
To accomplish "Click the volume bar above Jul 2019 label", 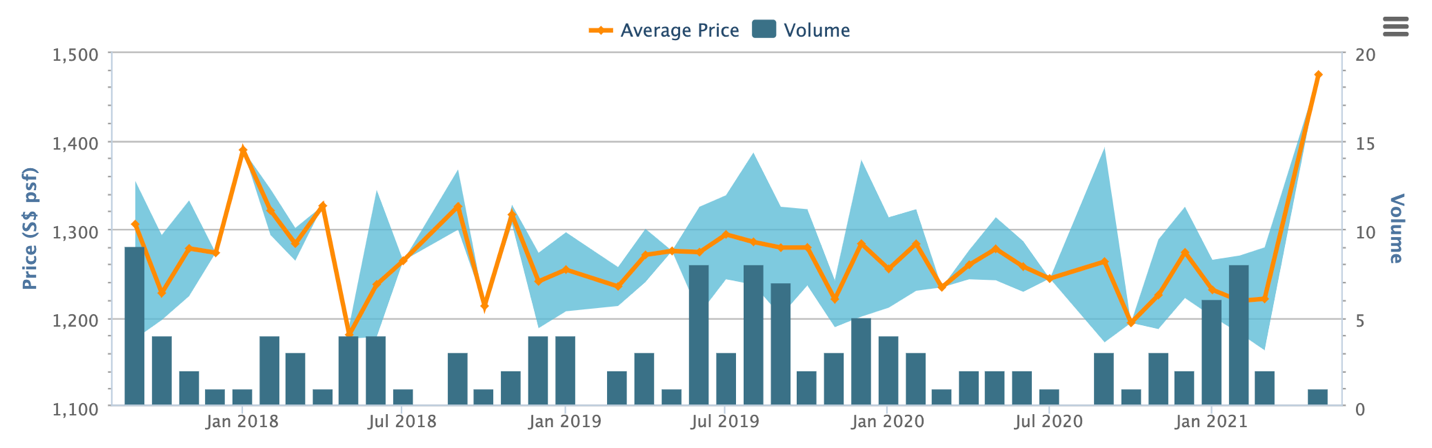I will [x=726, y=379].
